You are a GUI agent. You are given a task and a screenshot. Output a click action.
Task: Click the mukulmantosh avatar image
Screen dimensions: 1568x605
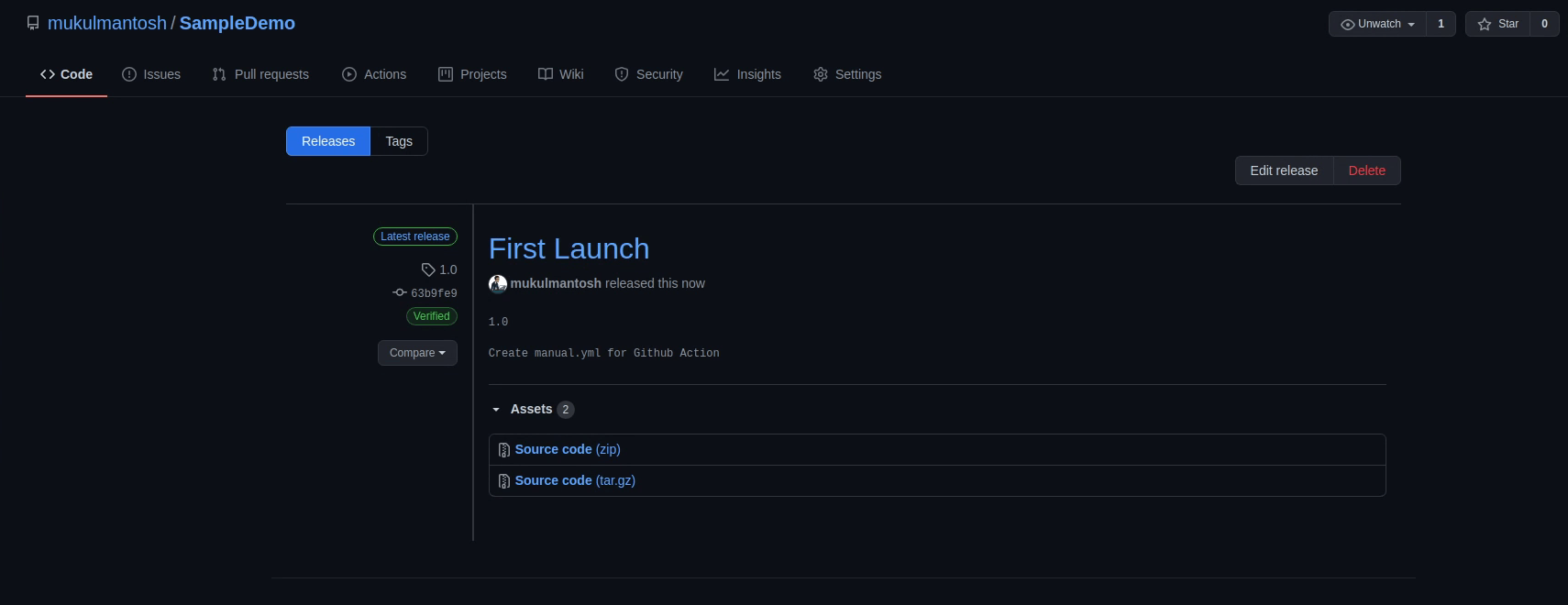point(498,284)
